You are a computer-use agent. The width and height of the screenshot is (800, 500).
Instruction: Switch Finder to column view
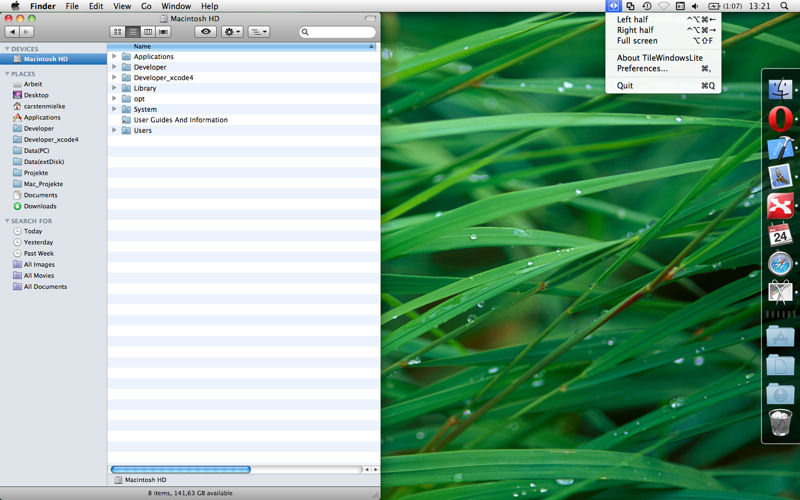(148, 32)
